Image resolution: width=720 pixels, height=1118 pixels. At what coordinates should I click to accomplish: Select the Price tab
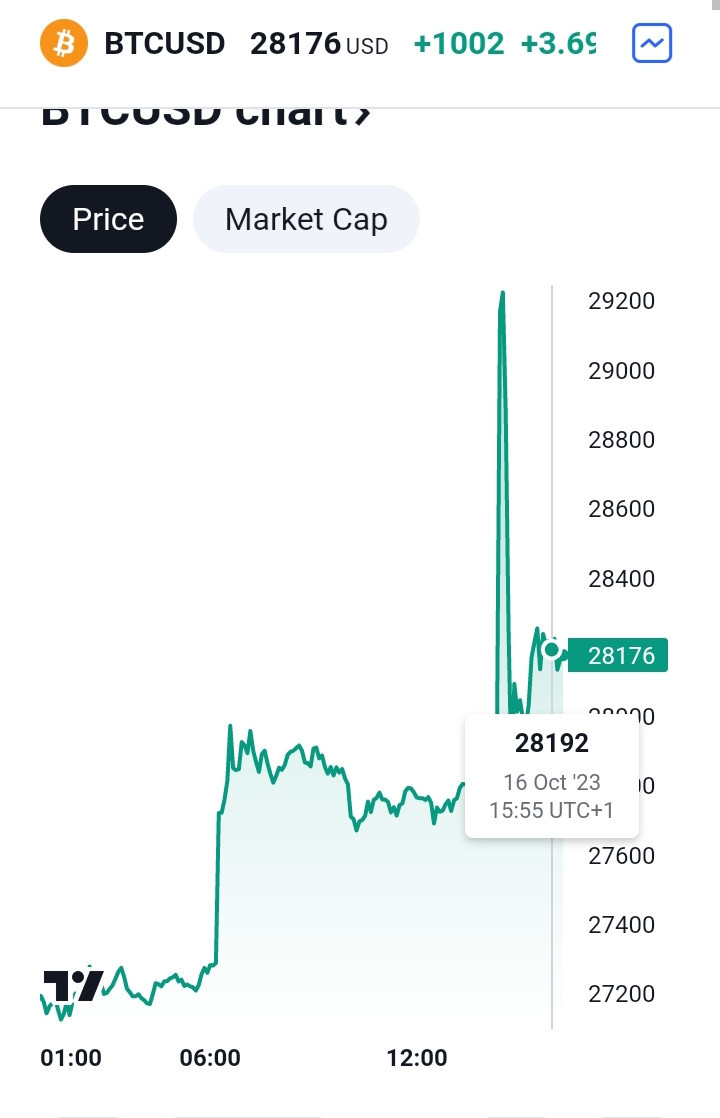point(108,219)
